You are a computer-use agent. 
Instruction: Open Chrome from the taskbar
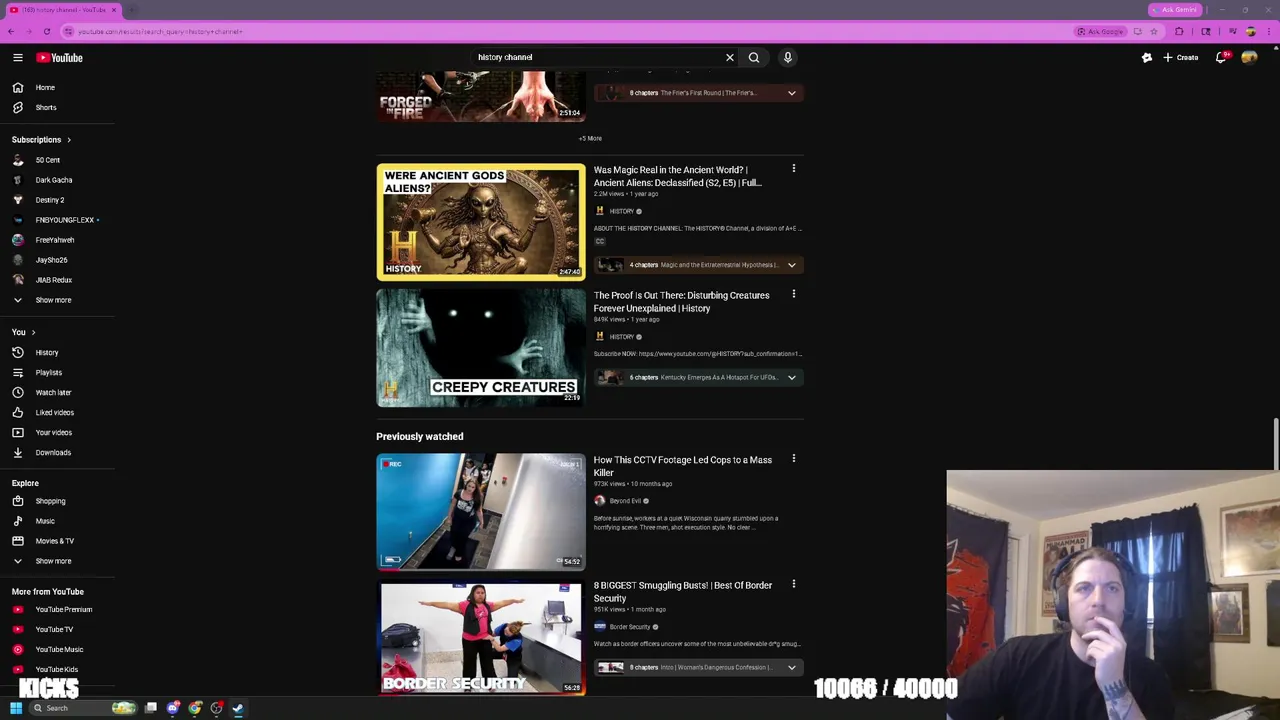point(195,708)
